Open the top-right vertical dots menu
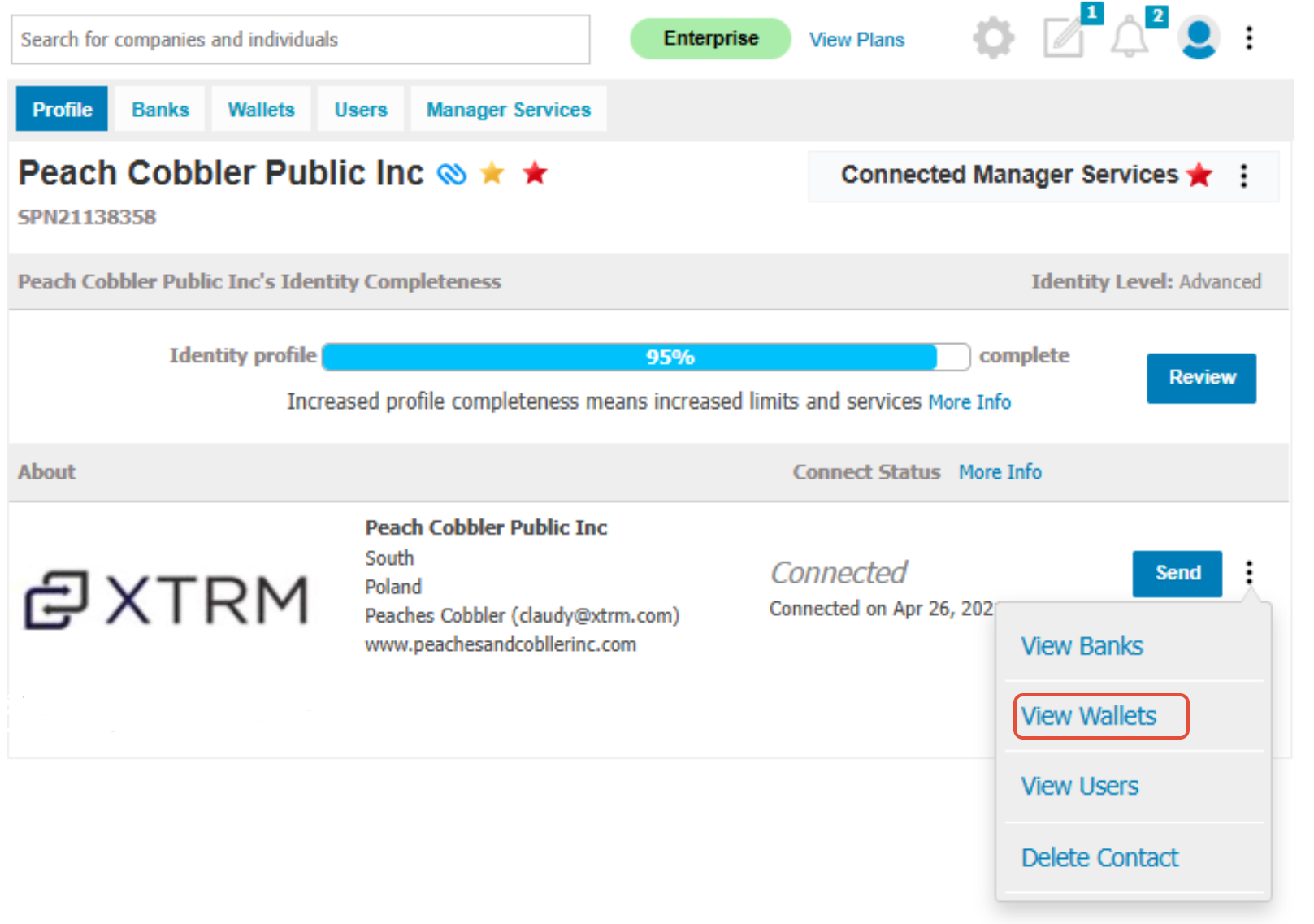Screen dimensions: 1314x924 pos(1249,37)
